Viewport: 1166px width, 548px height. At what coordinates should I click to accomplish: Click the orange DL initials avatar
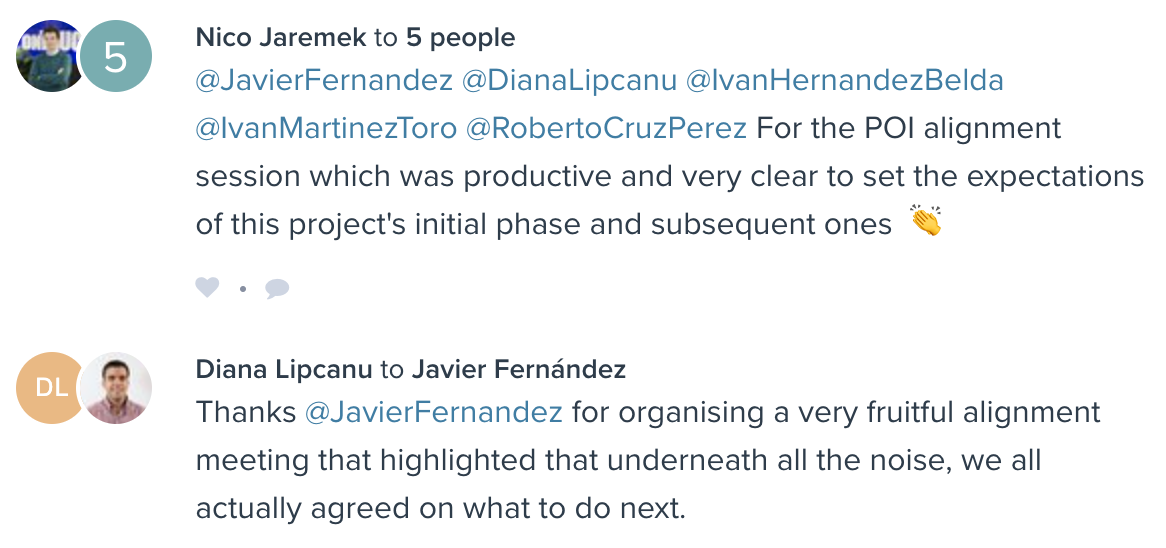point(49,388)
